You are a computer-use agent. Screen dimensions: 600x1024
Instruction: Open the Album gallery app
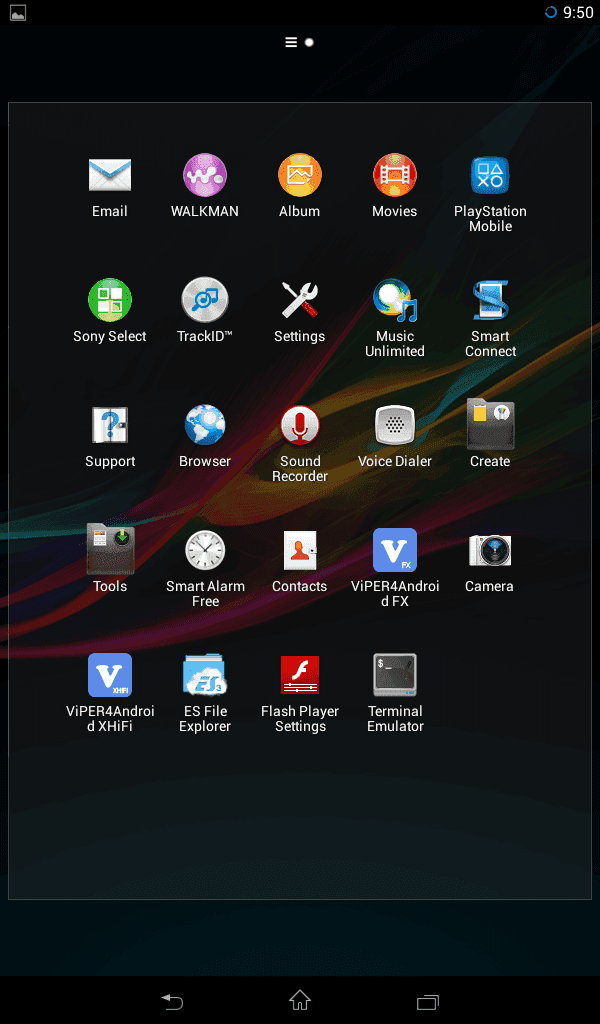[300, 175]
